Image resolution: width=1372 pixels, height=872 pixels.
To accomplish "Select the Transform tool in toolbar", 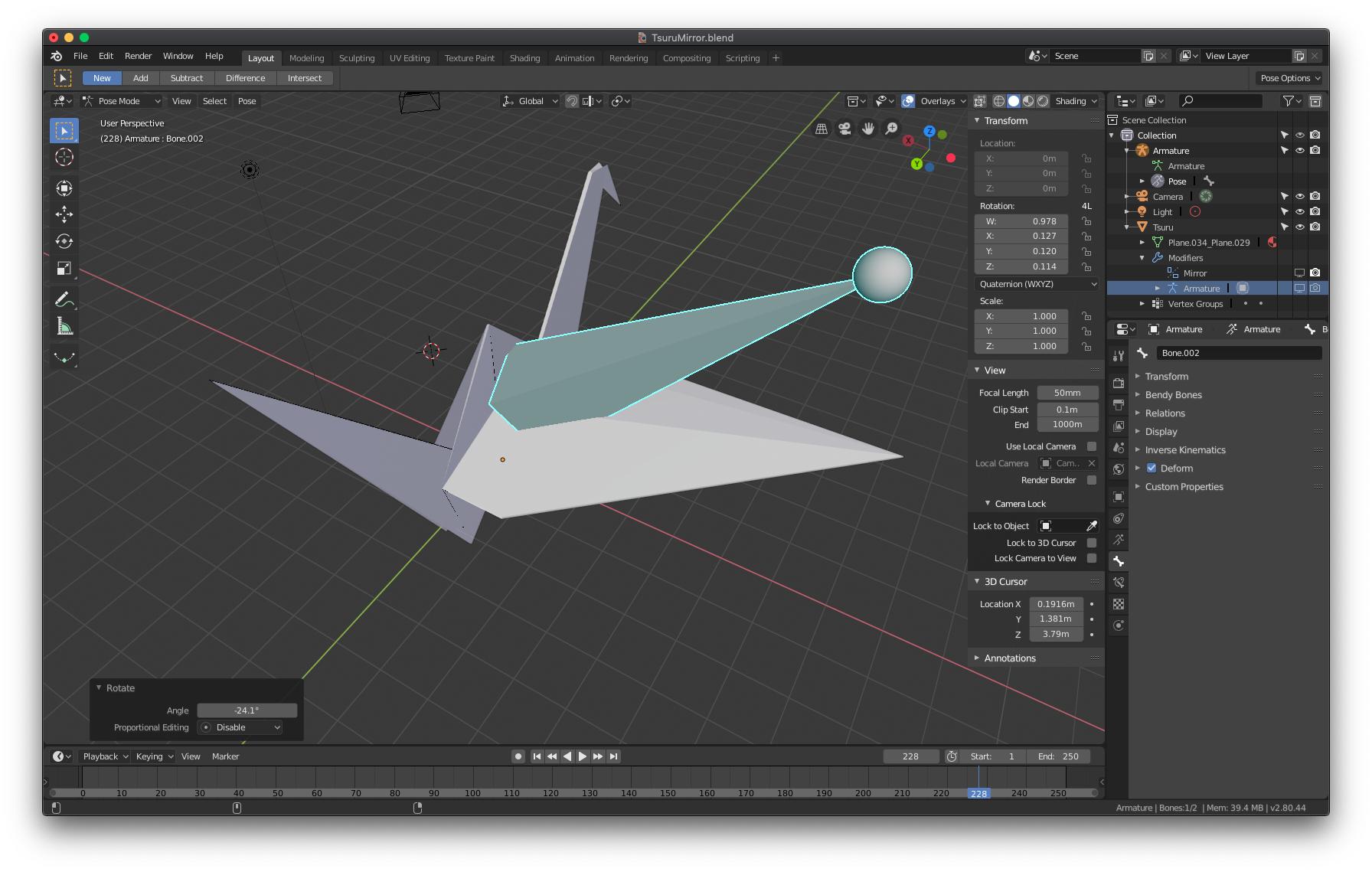I will pos(64,188).
